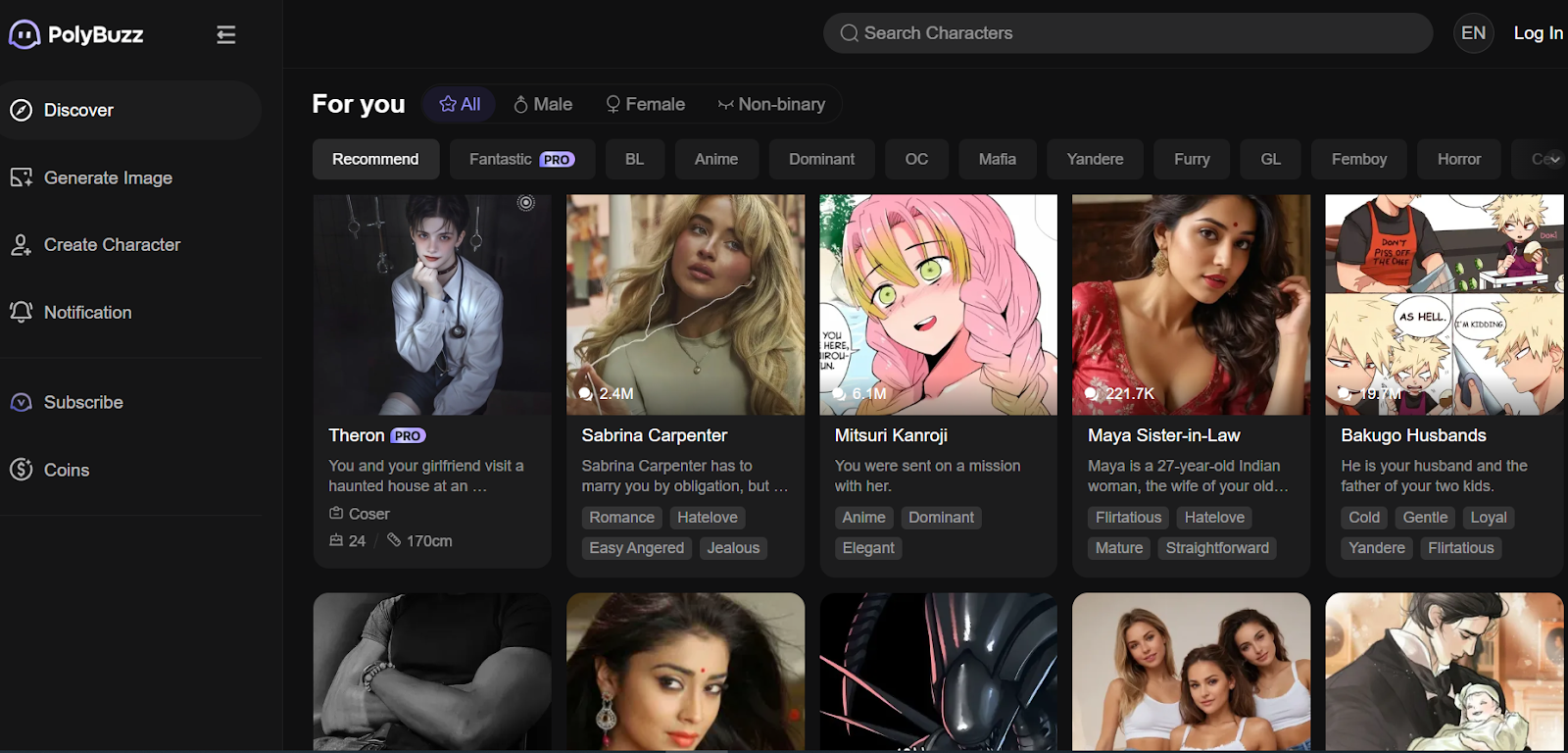
Task: Open the Theron character image
Action: (432, 304)
